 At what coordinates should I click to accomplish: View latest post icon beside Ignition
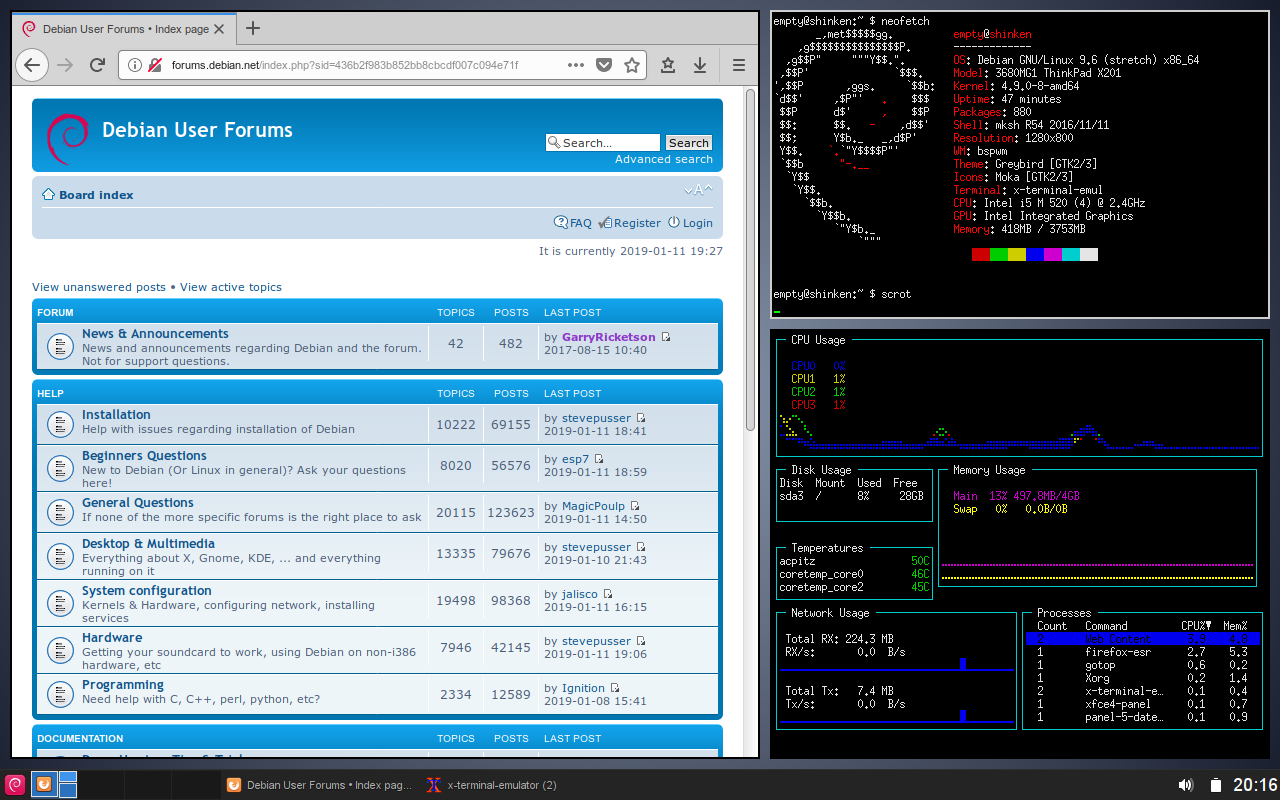click(615, 688)
